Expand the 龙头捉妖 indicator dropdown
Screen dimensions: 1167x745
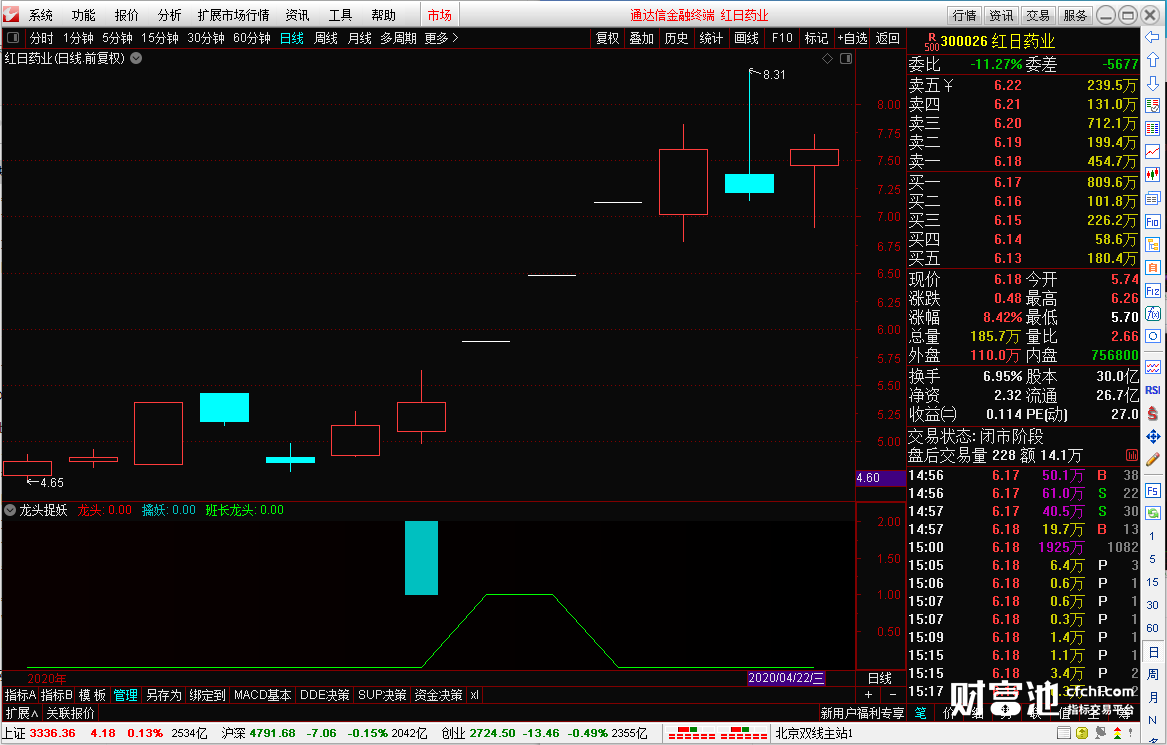click(10, 510)
